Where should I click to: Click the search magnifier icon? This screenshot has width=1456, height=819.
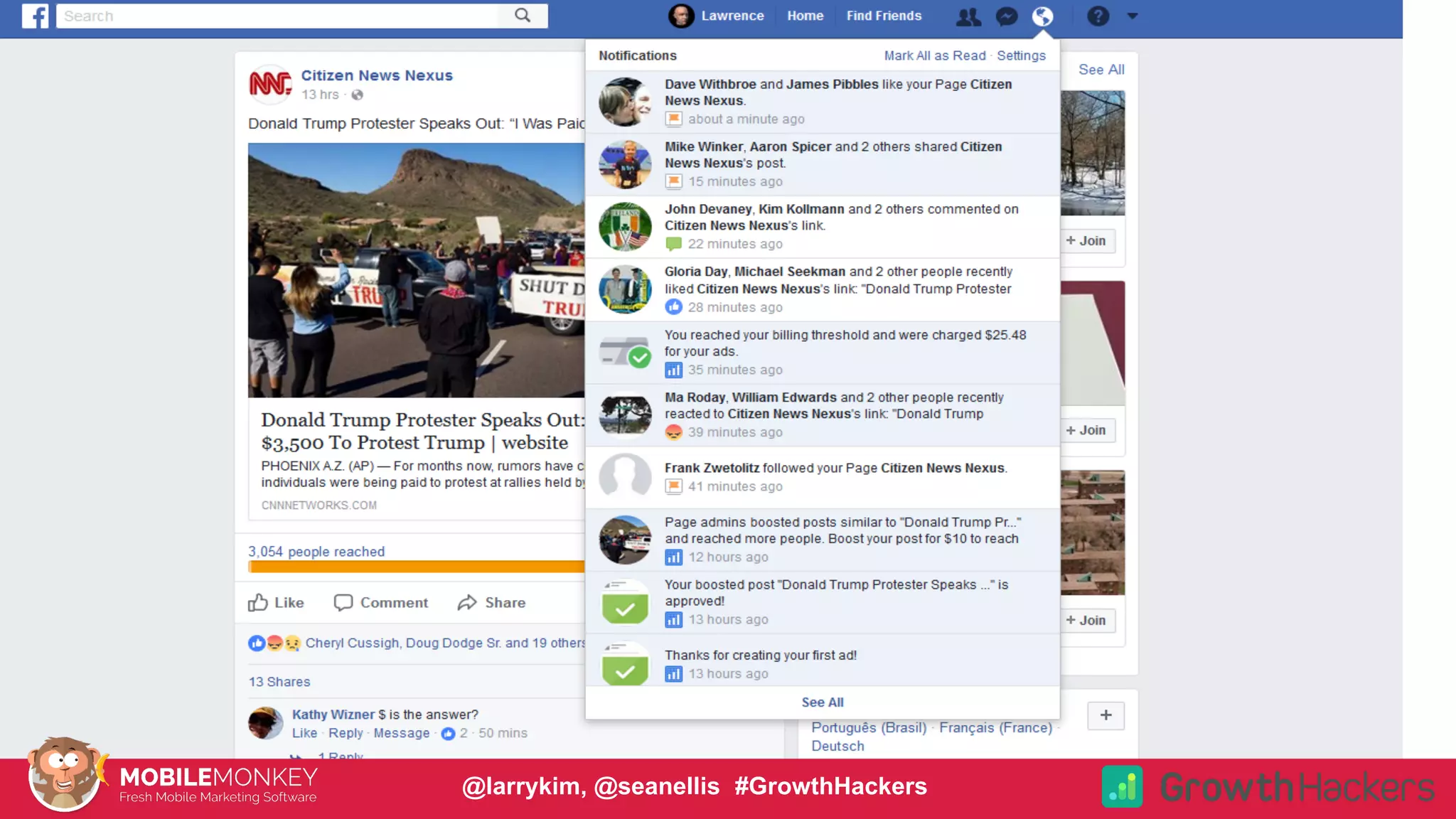(523, 16)
